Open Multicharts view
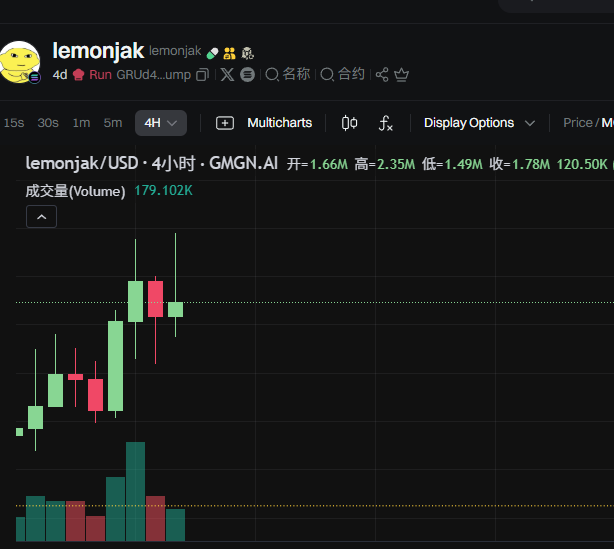The width and height of the screenshot is (614, 549). click(x=280, y=123)
